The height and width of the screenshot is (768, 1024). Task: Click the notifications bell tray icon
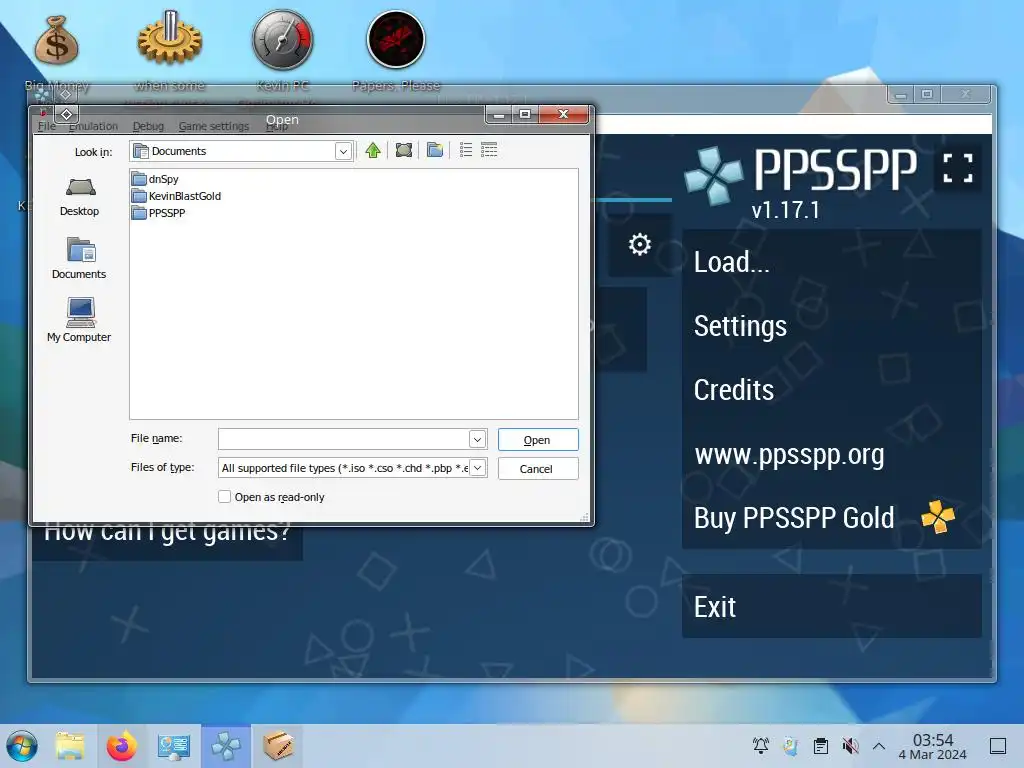point(761,746)
